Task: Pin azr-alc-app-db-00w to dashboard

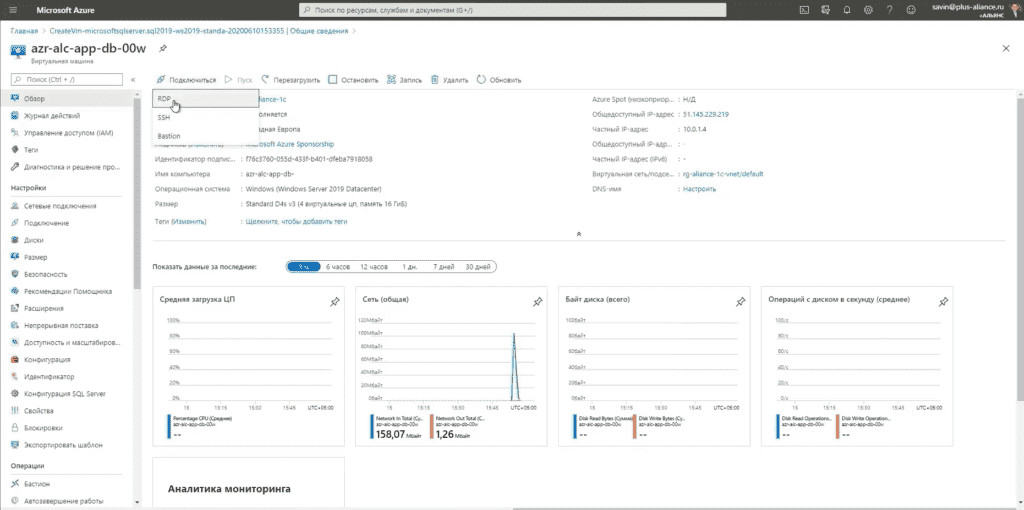Action: point(163,49)
